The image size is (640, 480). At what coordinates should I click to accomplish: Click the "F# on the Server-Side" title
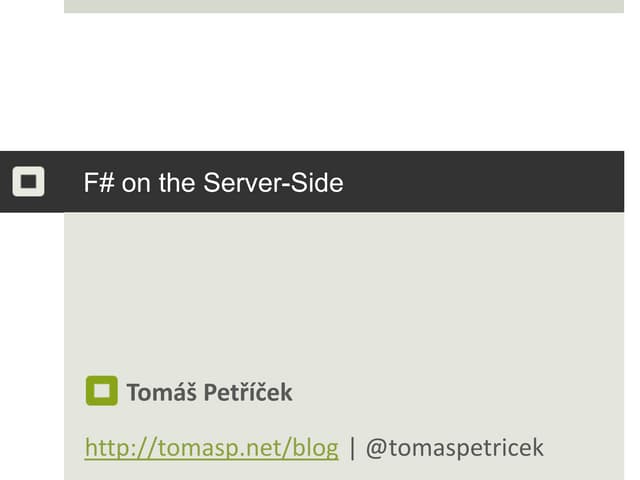coord(213,183)
